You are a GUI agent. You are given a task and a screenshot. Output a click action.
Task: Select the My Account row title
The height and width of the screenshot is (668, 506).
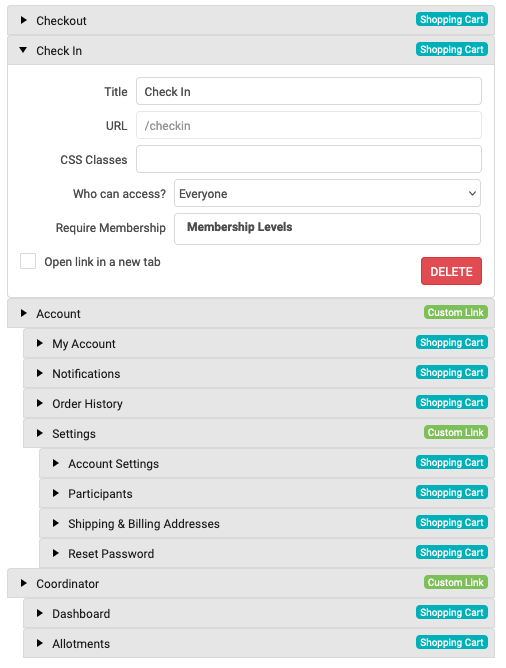tap(84, 344)
